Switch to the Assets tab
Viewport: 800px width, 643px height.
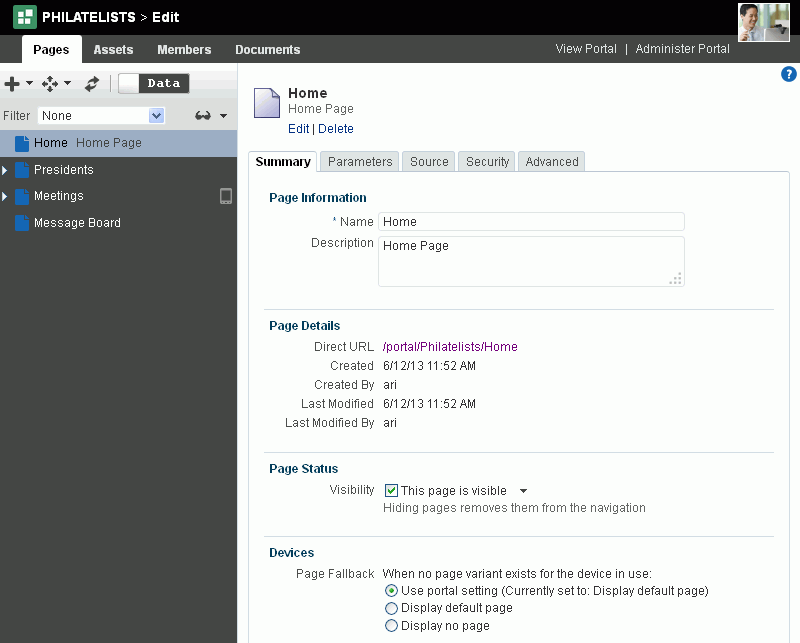pos(113,50)
